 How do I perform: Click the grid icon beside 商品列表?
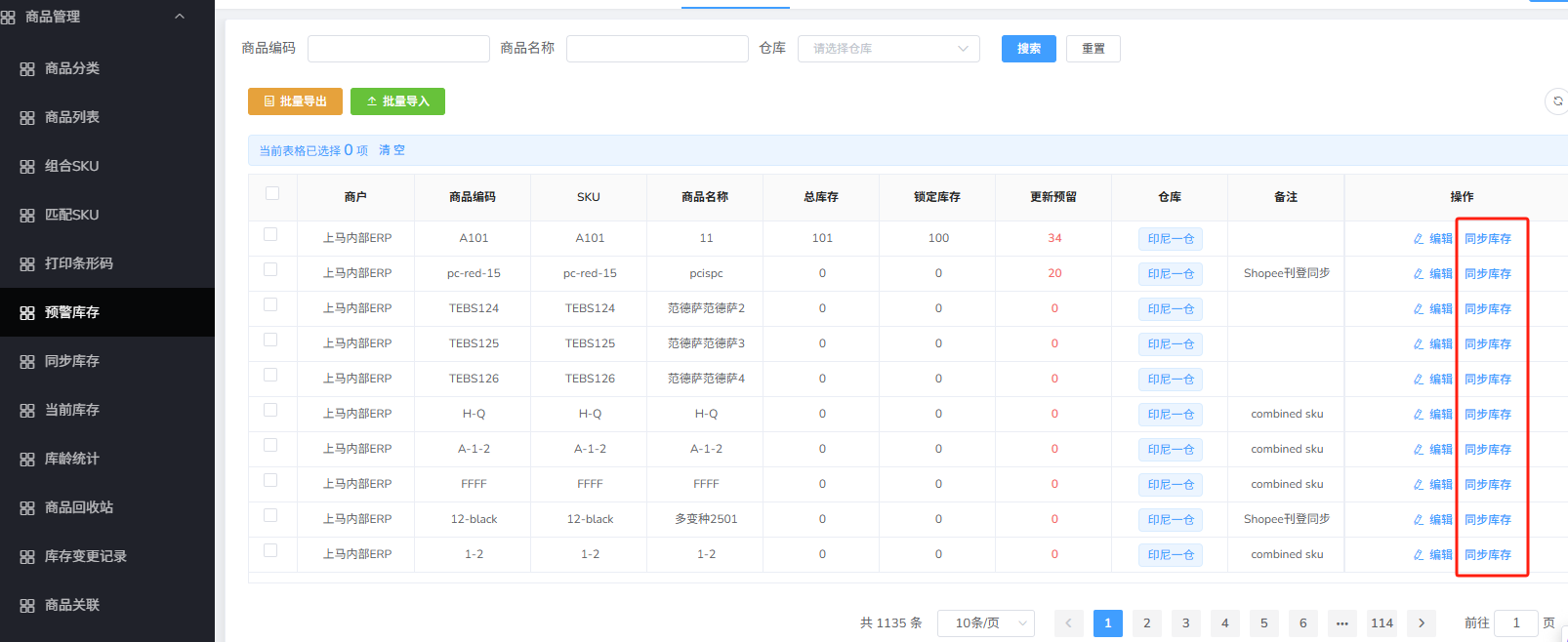pyautogui.click(x=27, y=118)
